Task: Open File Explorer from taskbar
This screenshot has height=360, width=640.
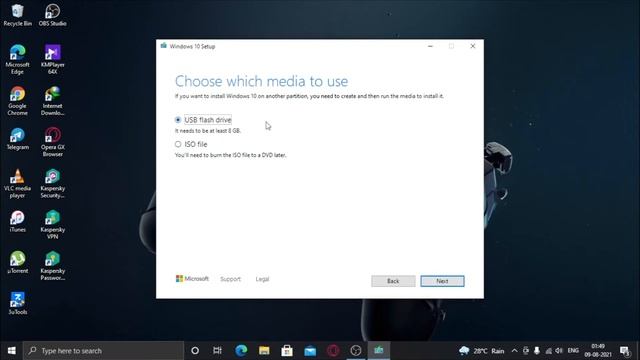Action: pos(264,351)
